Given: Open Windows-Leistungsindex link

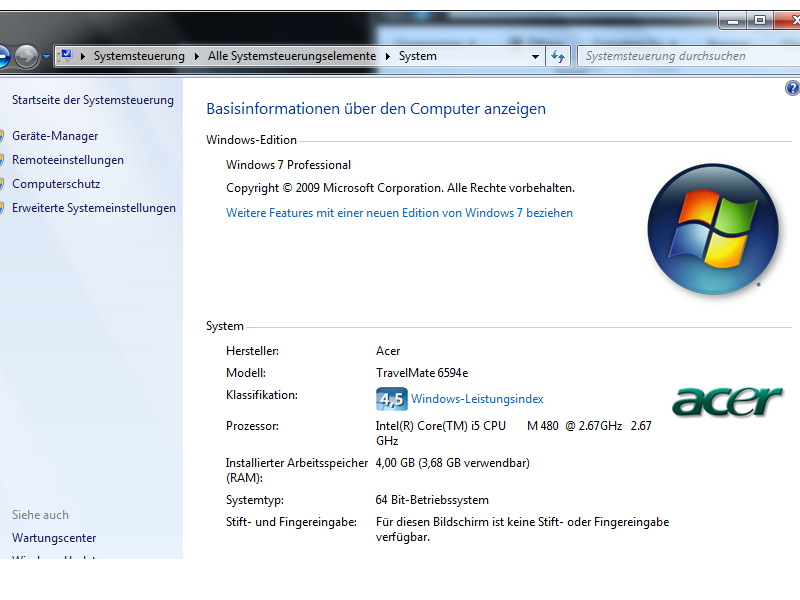Looking at the screenshot, I should pos(477,399).
